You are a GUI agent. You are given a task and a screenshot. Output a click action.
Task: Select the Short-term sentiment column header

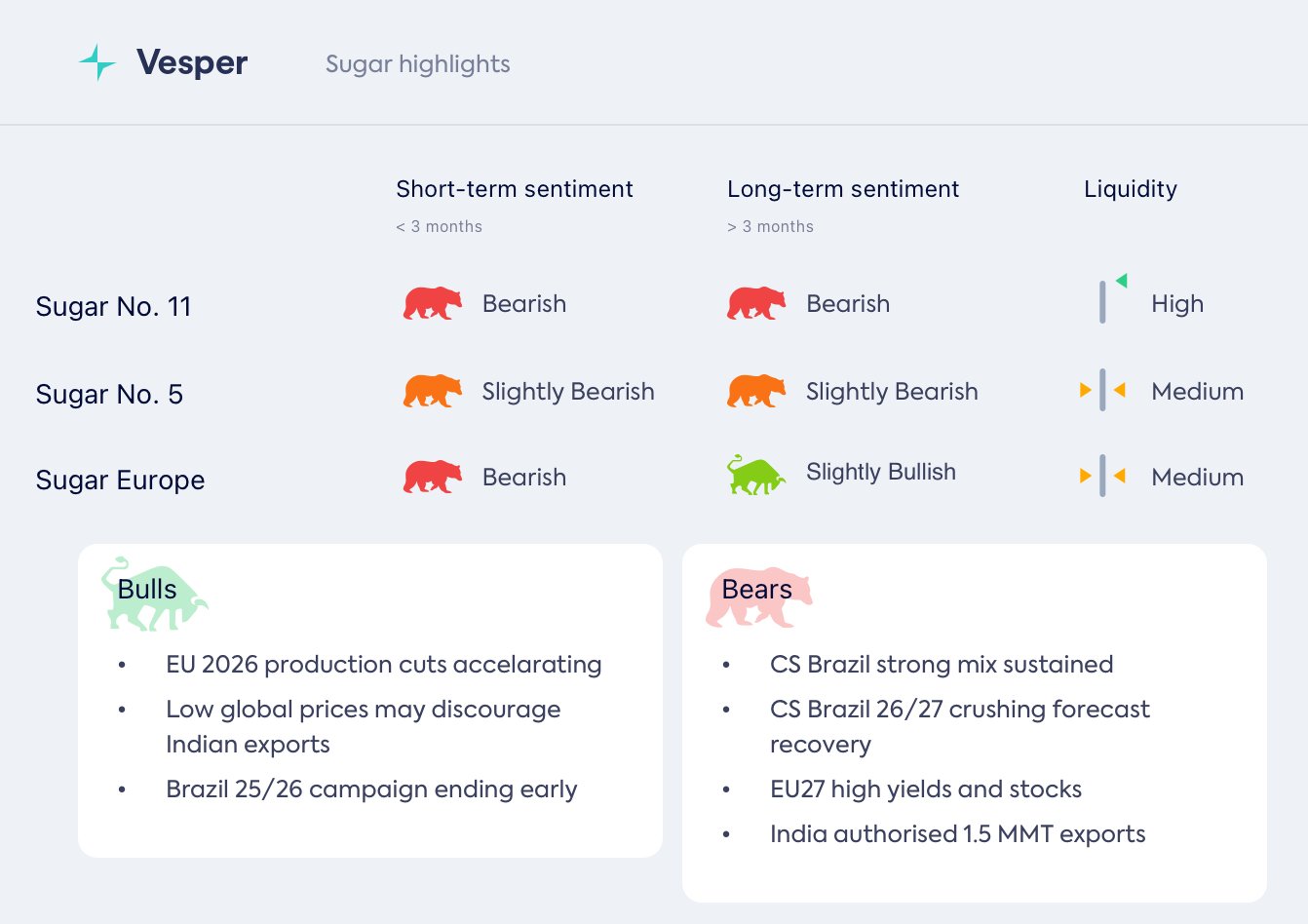[514, 189]
